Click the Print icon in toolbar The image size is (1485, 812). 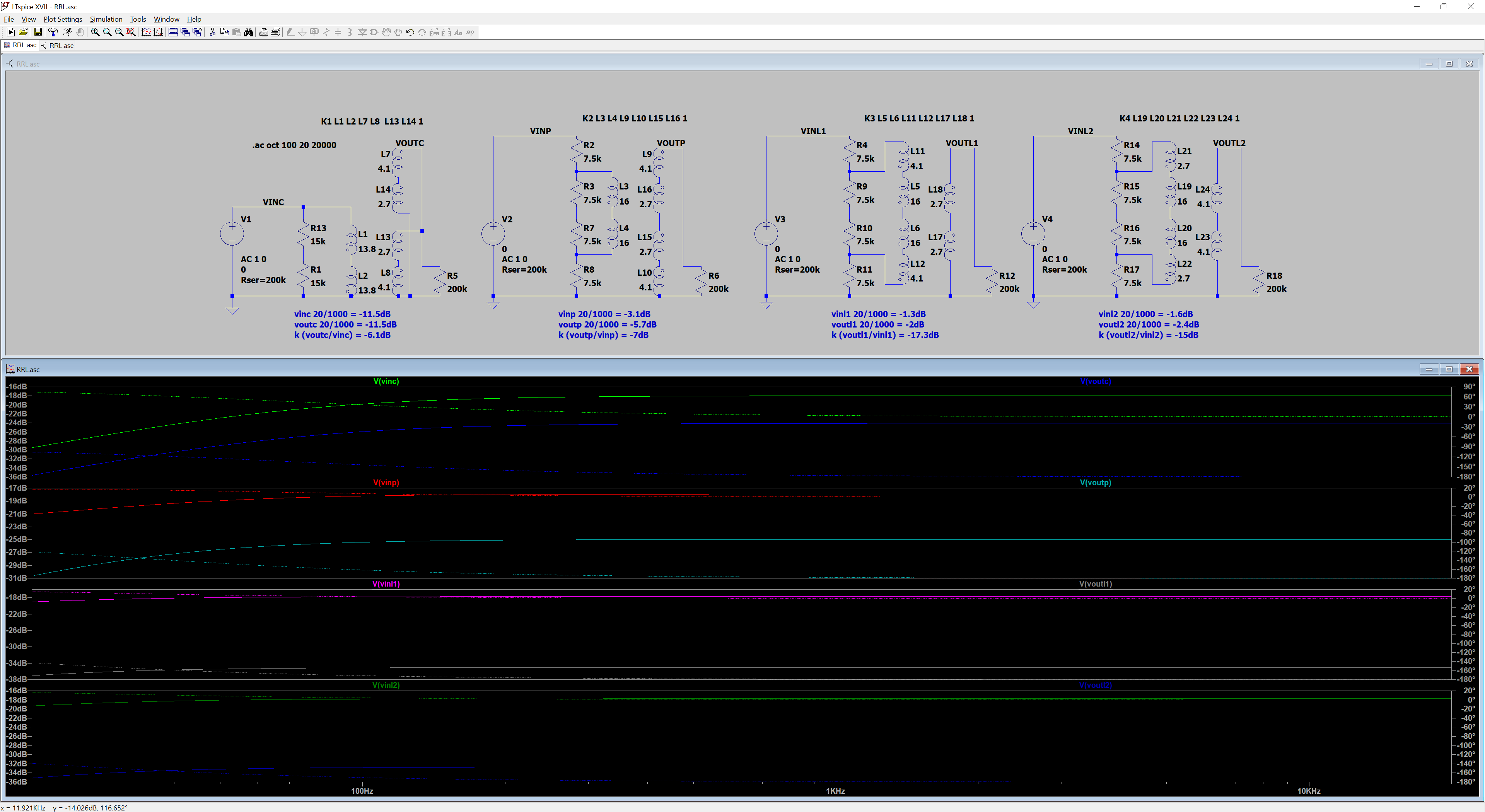point(263,32)
